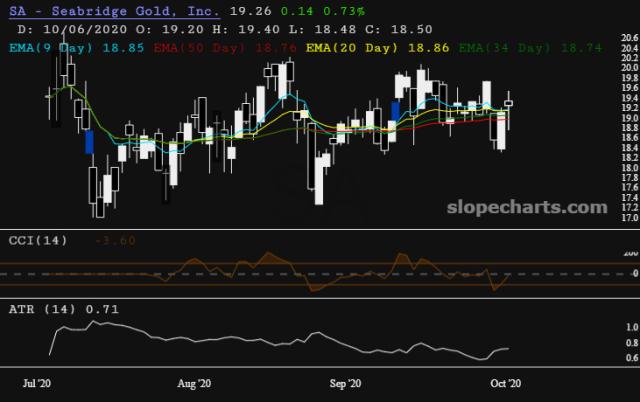Click the 17.0 price axis label
Image resolution: width=640 pixels, height=402 pixels.
629,218
